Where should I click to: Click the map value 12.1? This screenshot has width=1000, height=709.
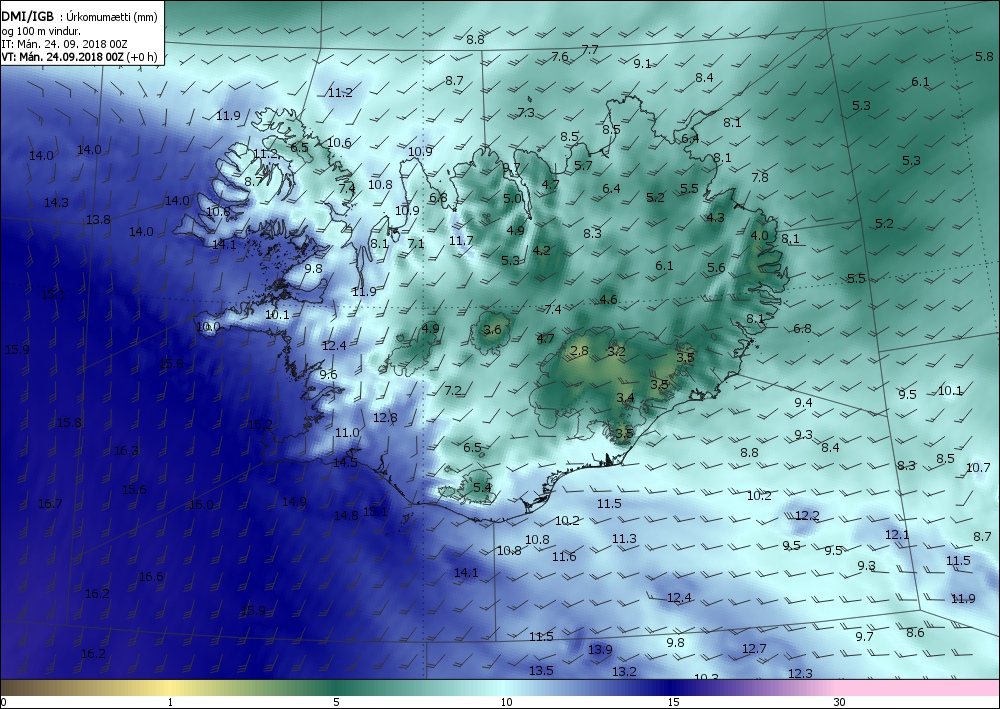tap(897, 534)
